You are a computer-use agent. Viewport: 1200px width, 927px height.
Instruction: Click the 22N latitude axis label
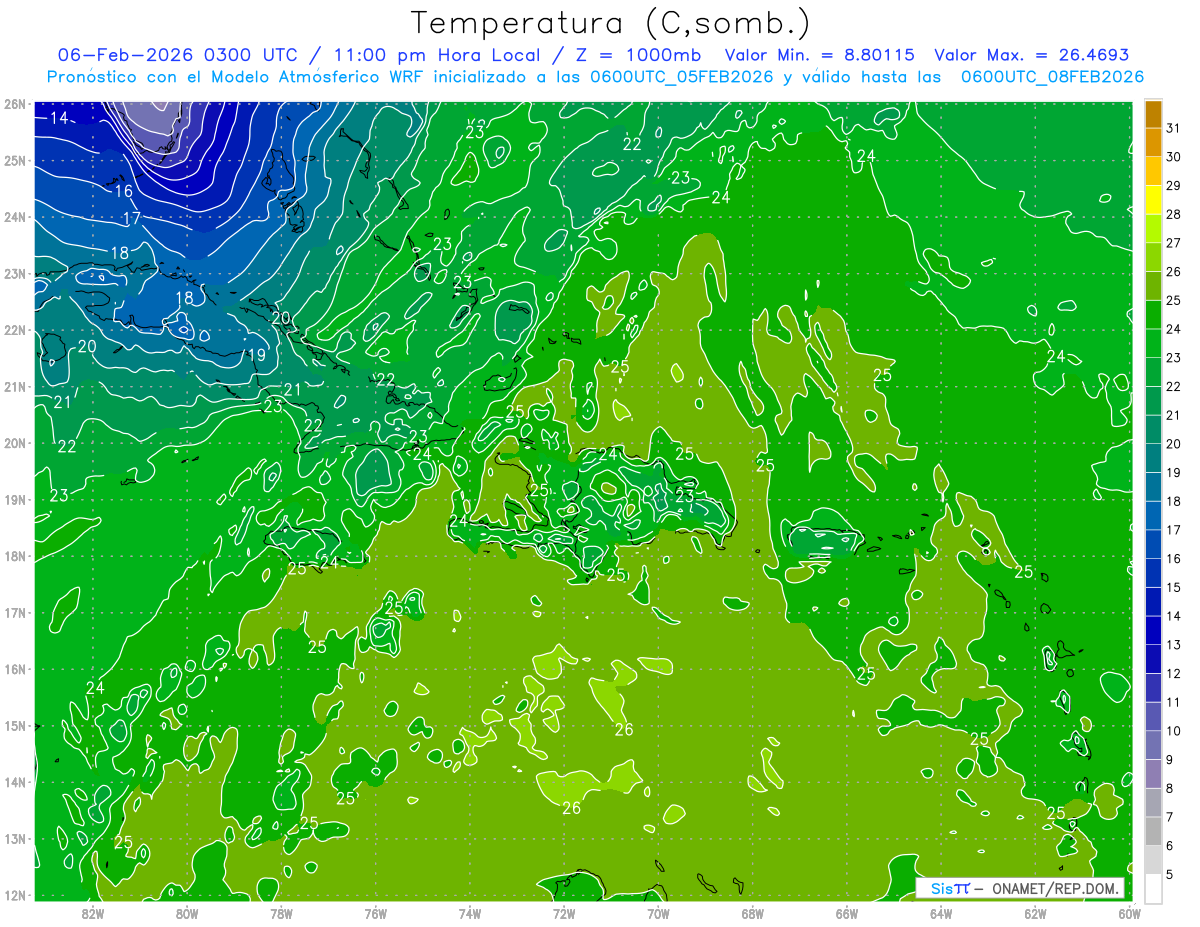[x=14, y=330]
